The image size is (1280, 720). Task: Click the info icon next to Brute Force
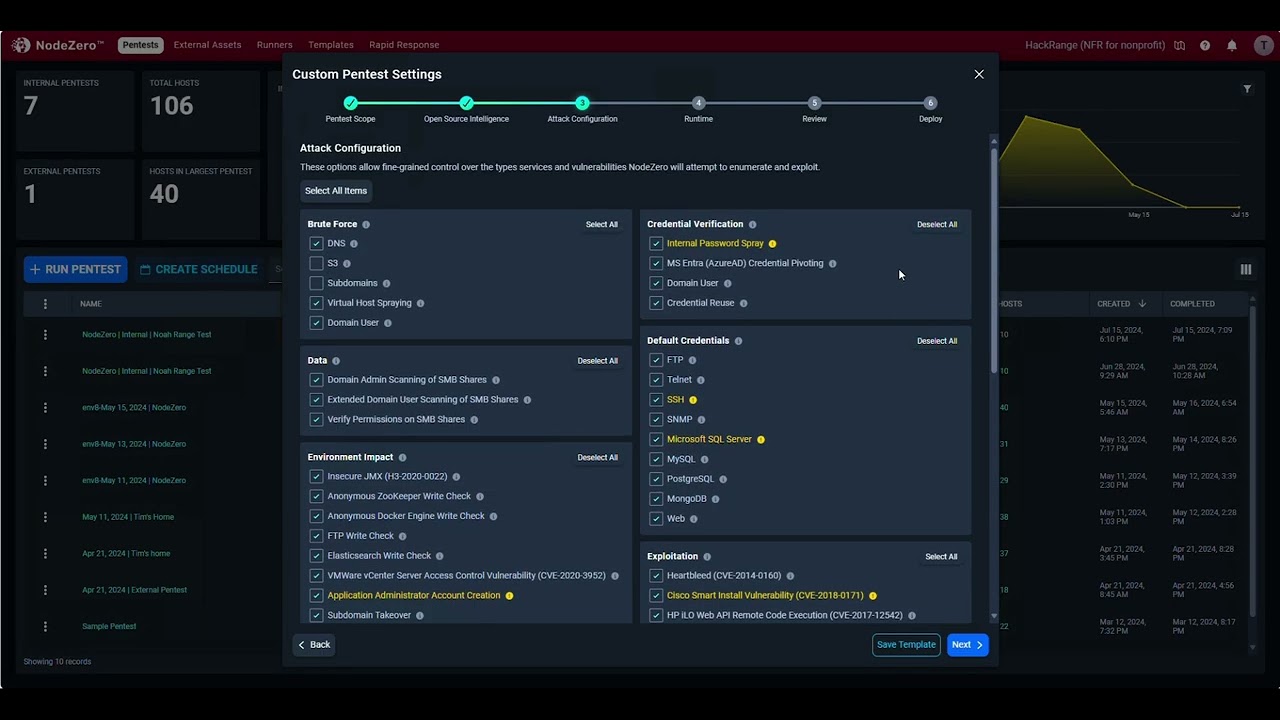coord(366,225)
